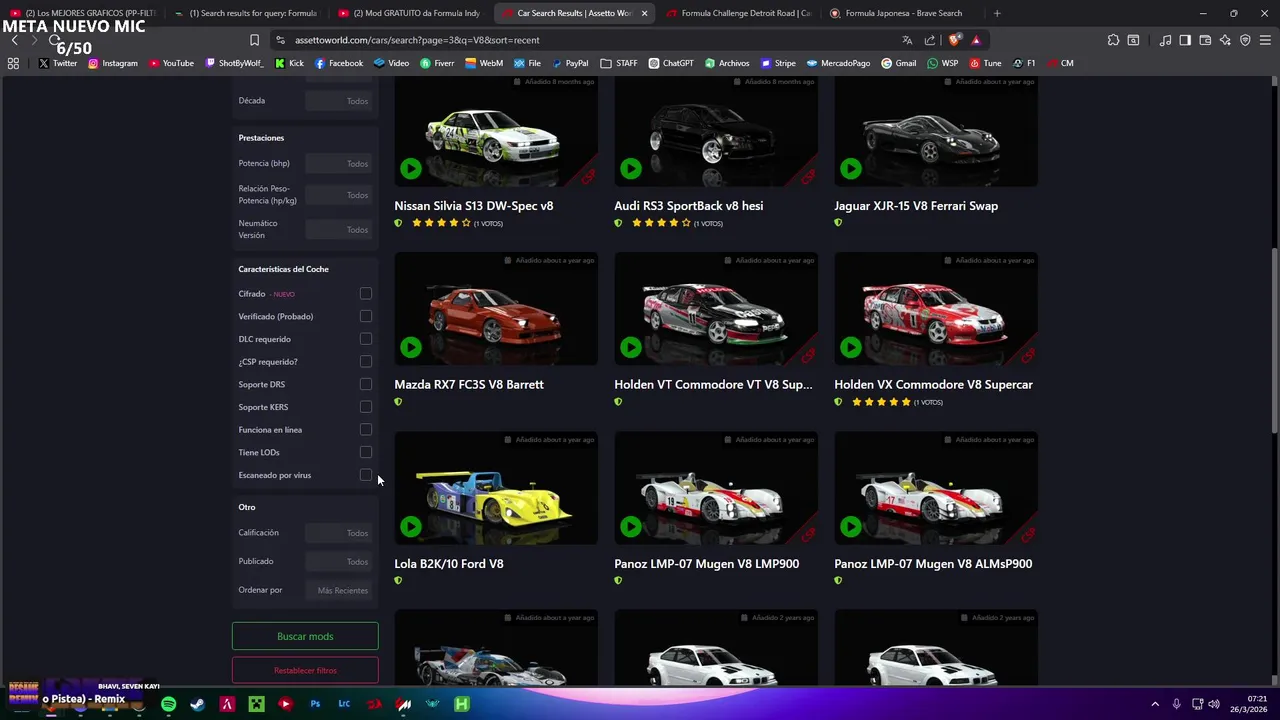This screenshot has height=720, width=1280.
Task: Open the Publicado dropdown
Action: tap(339, 562)
